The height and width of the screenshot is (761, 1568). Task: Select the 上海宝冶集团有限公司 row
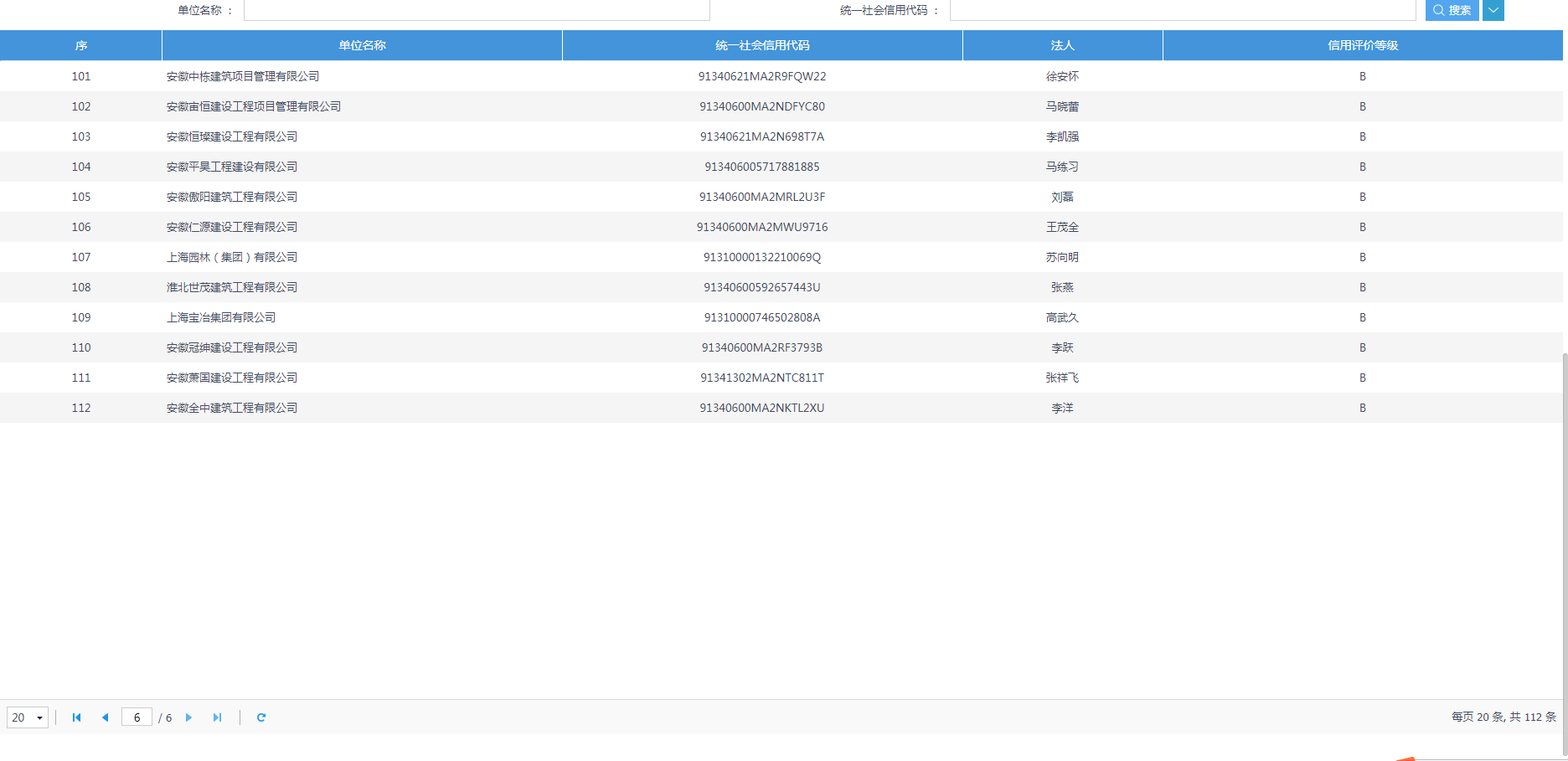[x=221, y=317]
